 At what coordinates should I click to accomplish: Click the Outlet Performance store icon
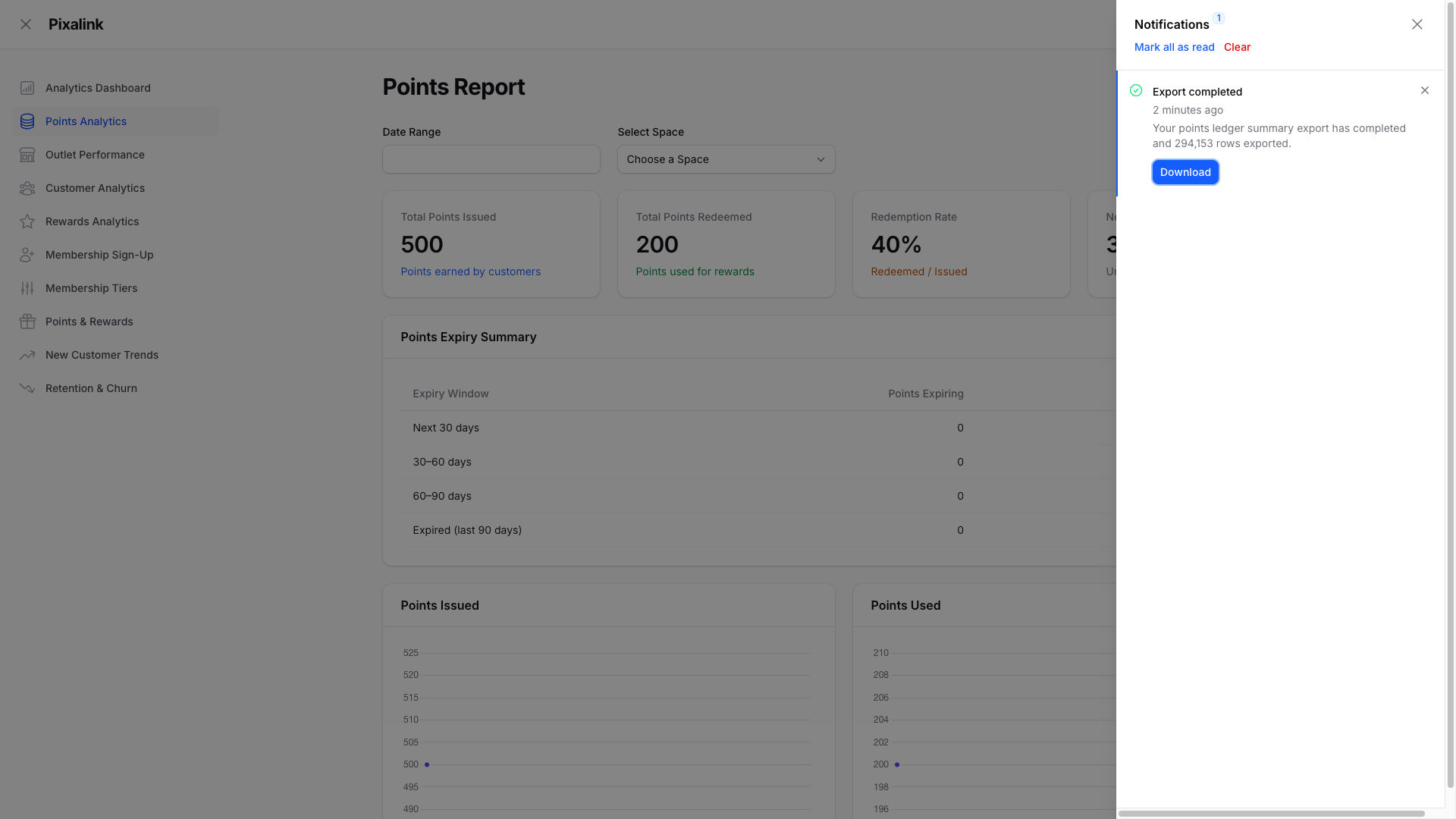(27, 155)
